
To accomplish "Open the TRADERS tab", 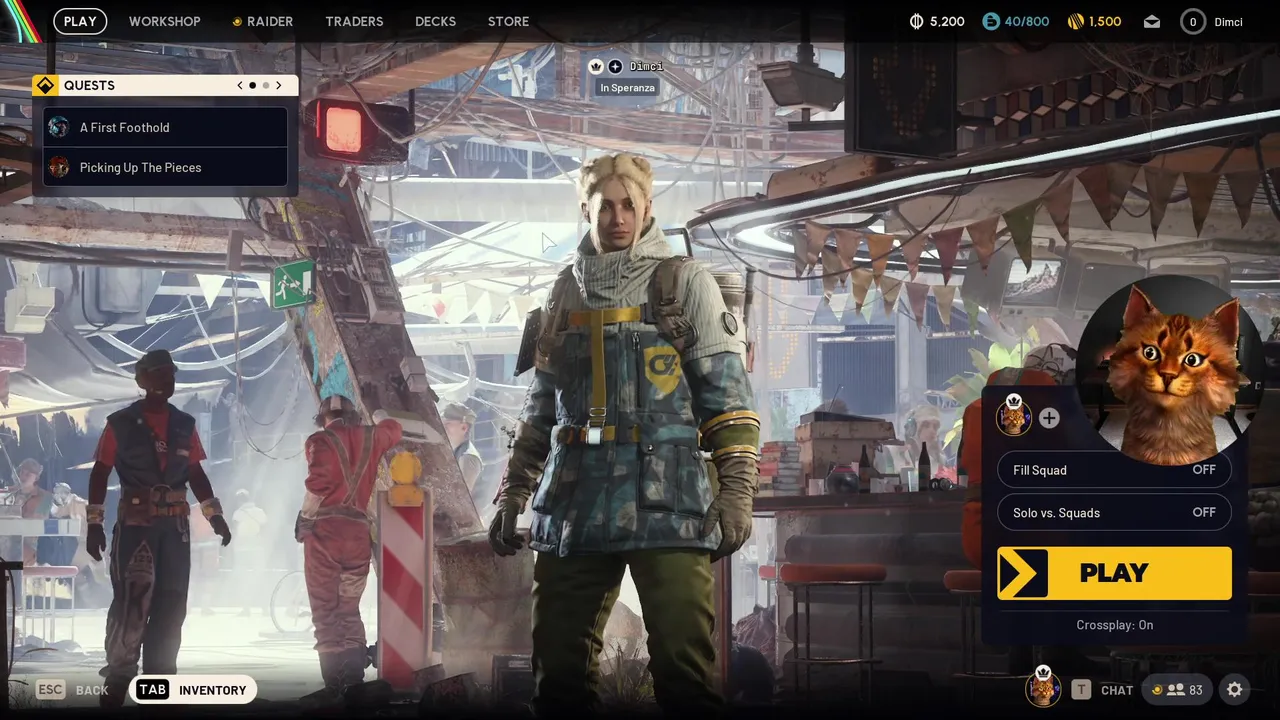I will [354, 21].
